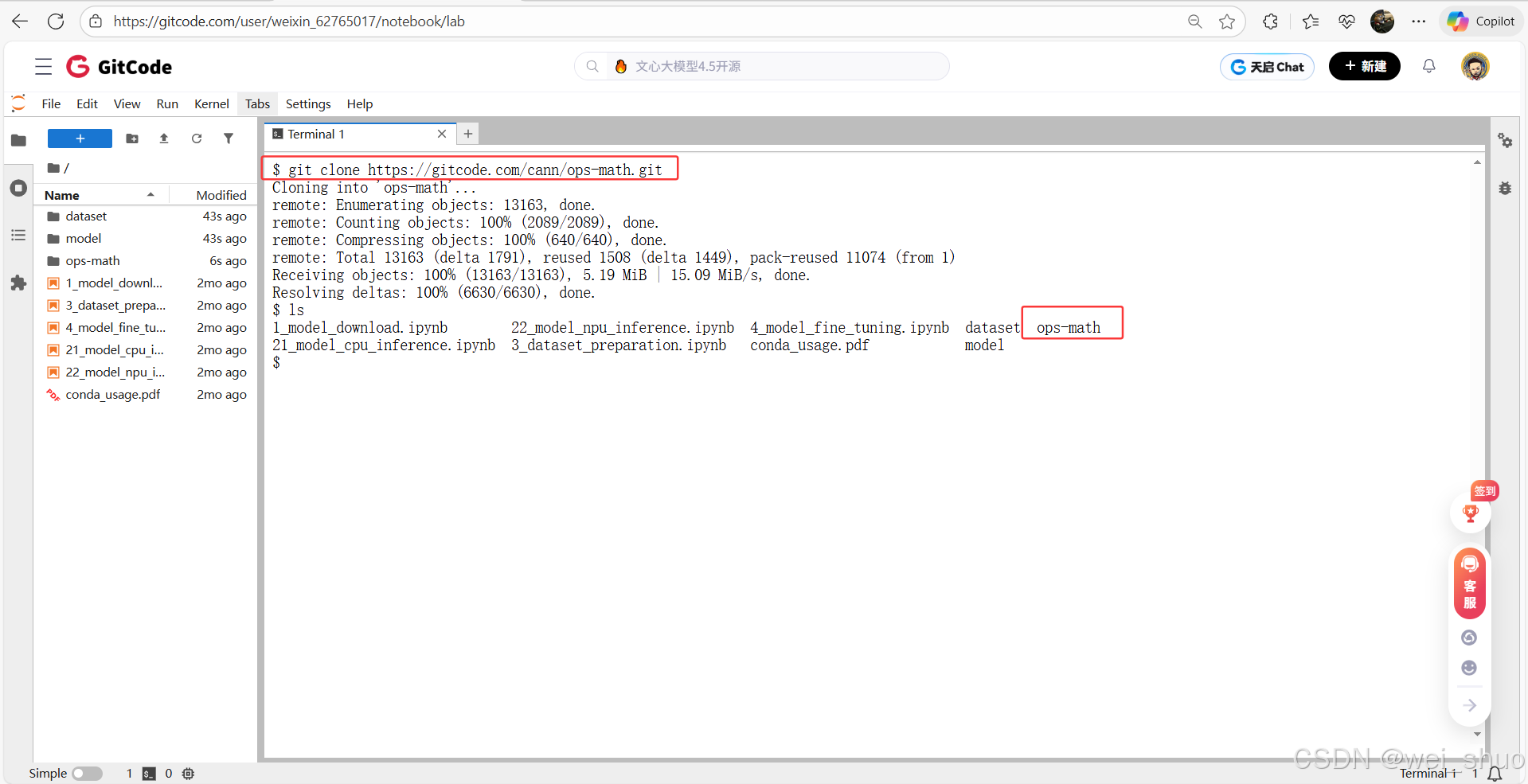
Task: Open the Edit menu
Action: click(87, 103)
